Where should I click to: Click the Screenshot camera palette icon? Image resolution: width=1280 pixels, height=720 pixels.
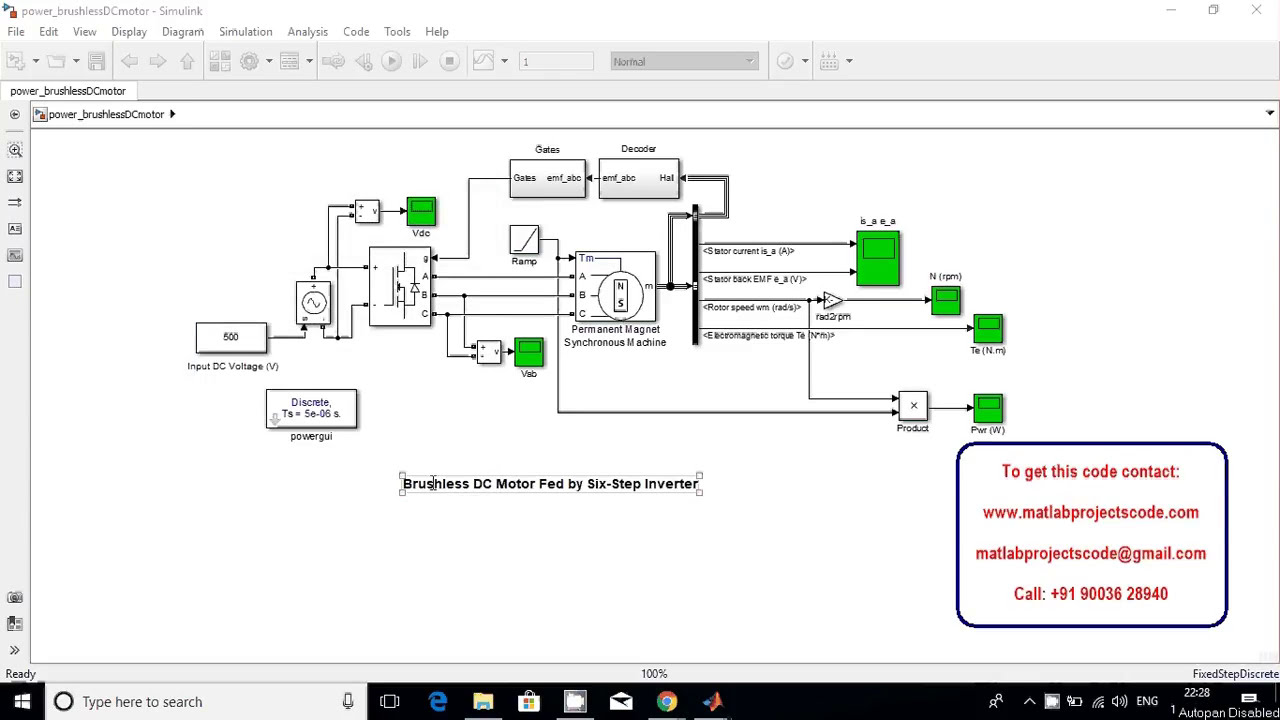(15, 597)
